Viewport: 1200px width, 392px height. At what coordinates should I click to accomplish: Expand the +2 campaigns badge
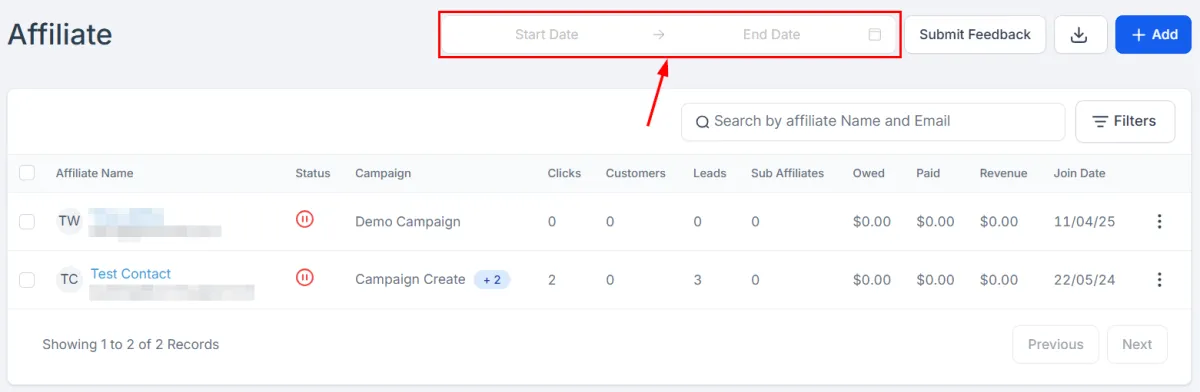(492, 280)
